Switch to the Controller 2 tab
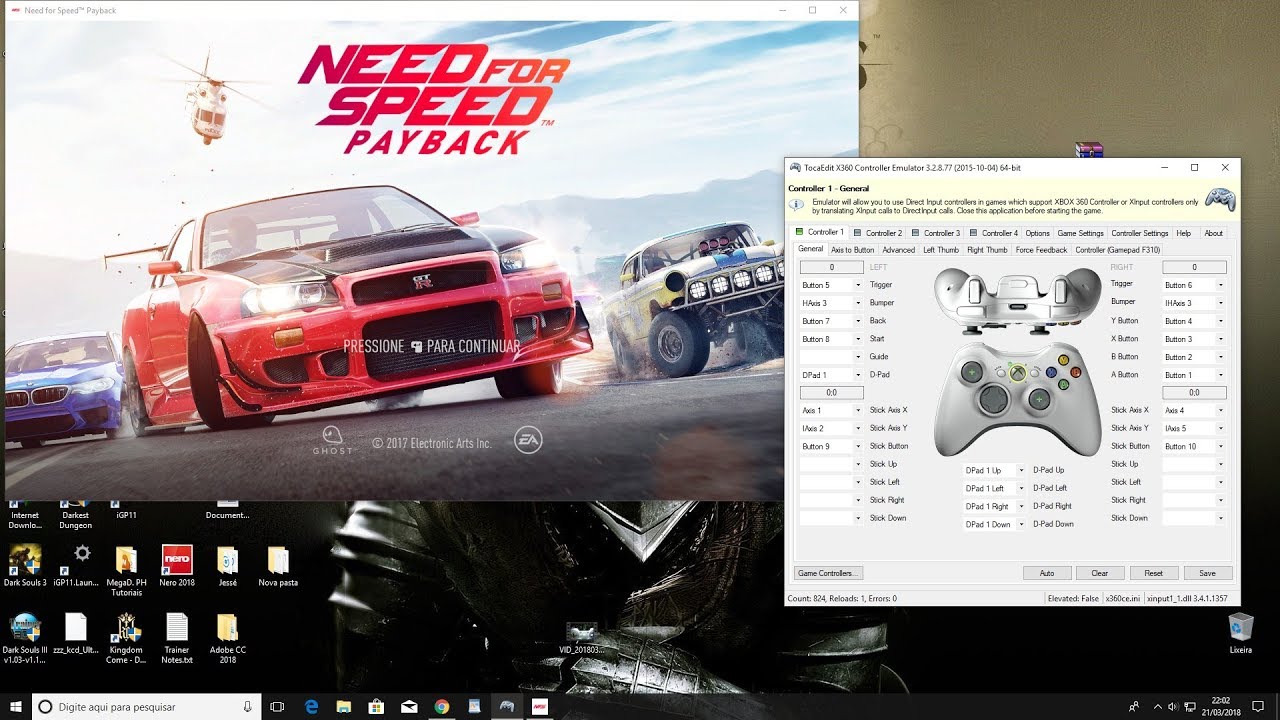Image resolution: width=1280 pixels, height=720 pixels. click(878, 233)
